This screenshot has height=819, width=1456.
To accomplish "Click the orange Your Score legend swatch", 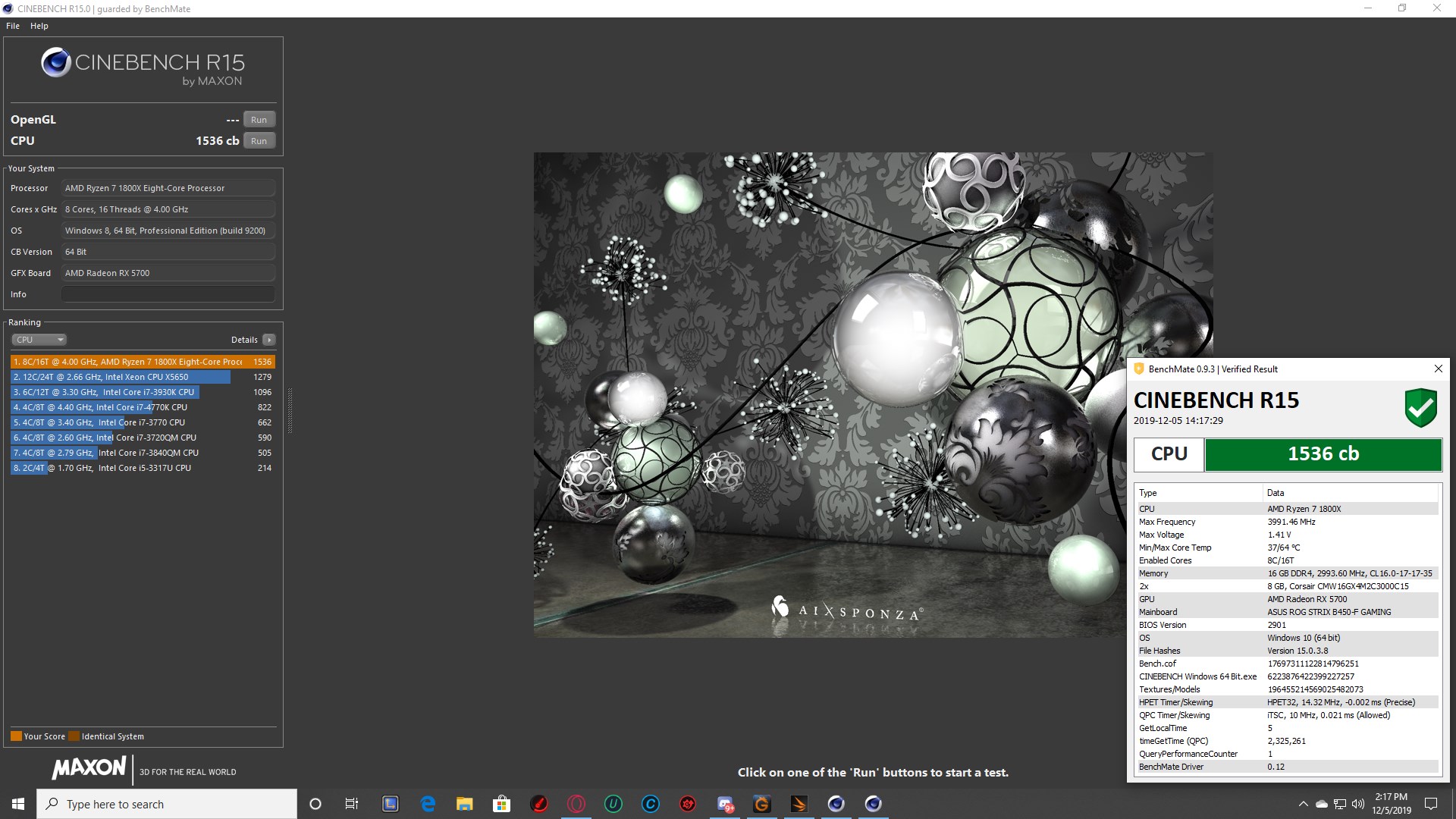I will (x=16, y=736).
